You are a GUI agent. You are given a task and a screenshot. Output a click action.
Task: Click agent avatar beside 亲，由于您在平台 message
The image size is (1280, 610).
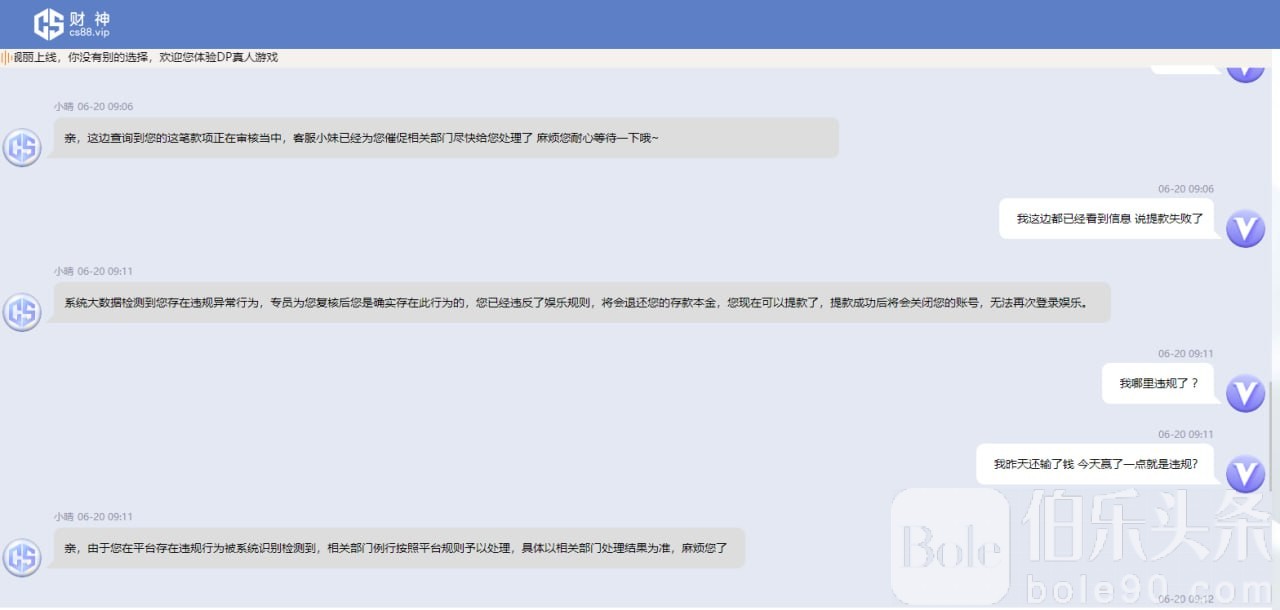pos(22,557)
